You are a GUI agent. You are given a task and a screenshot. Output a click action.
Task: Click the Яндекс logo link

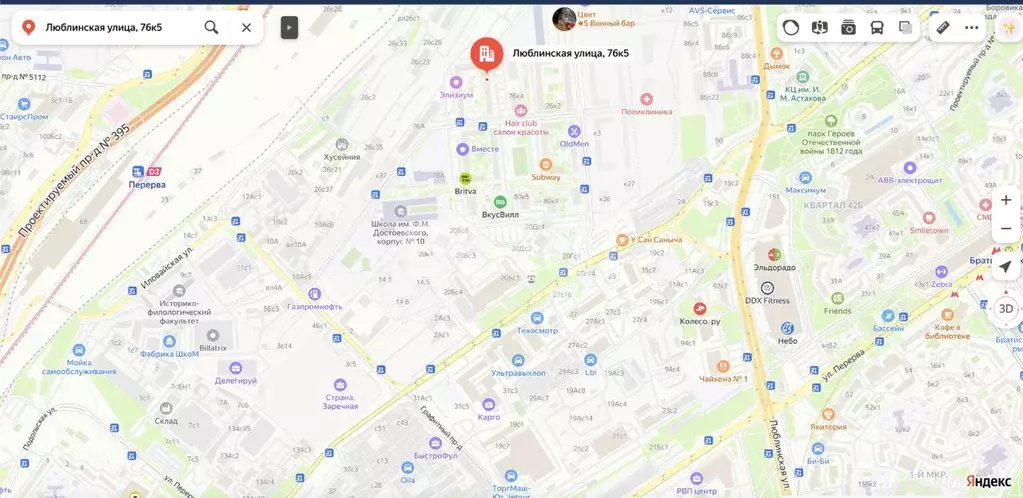(x=988, y=481)
